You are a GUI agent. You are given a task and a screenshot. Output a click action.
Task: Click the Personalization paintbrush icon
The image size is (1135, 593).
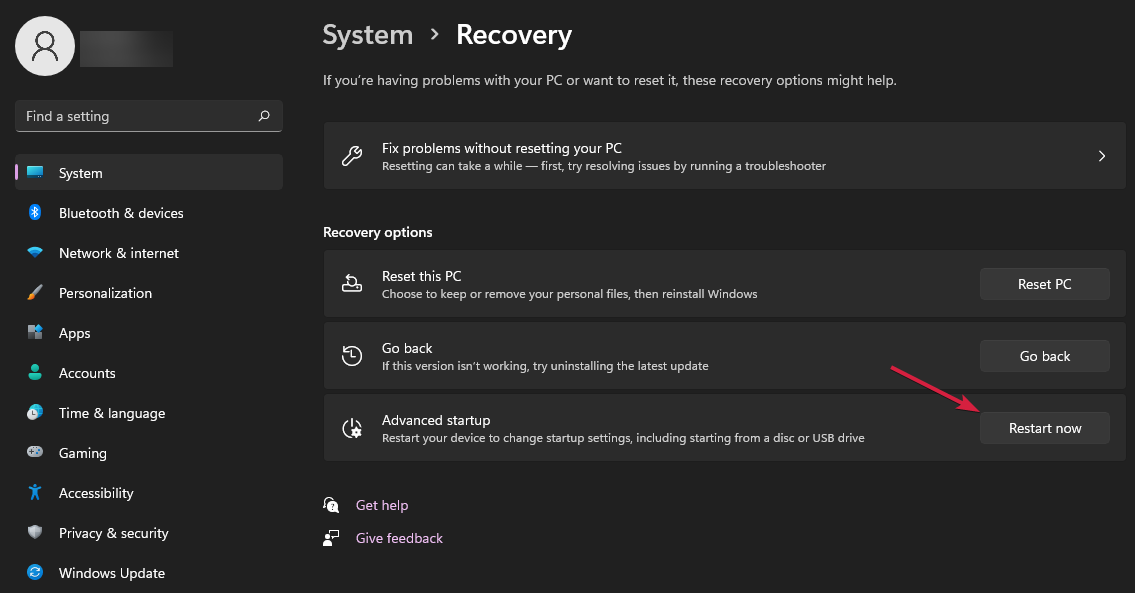[x=33, y=293]
